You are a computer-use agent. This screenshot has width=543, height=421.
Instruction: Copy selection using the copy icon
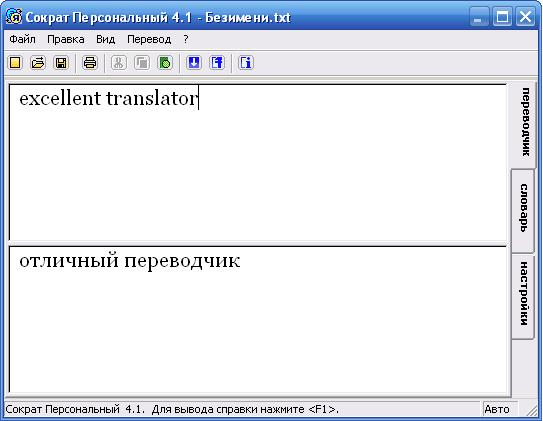coord(142,63)
